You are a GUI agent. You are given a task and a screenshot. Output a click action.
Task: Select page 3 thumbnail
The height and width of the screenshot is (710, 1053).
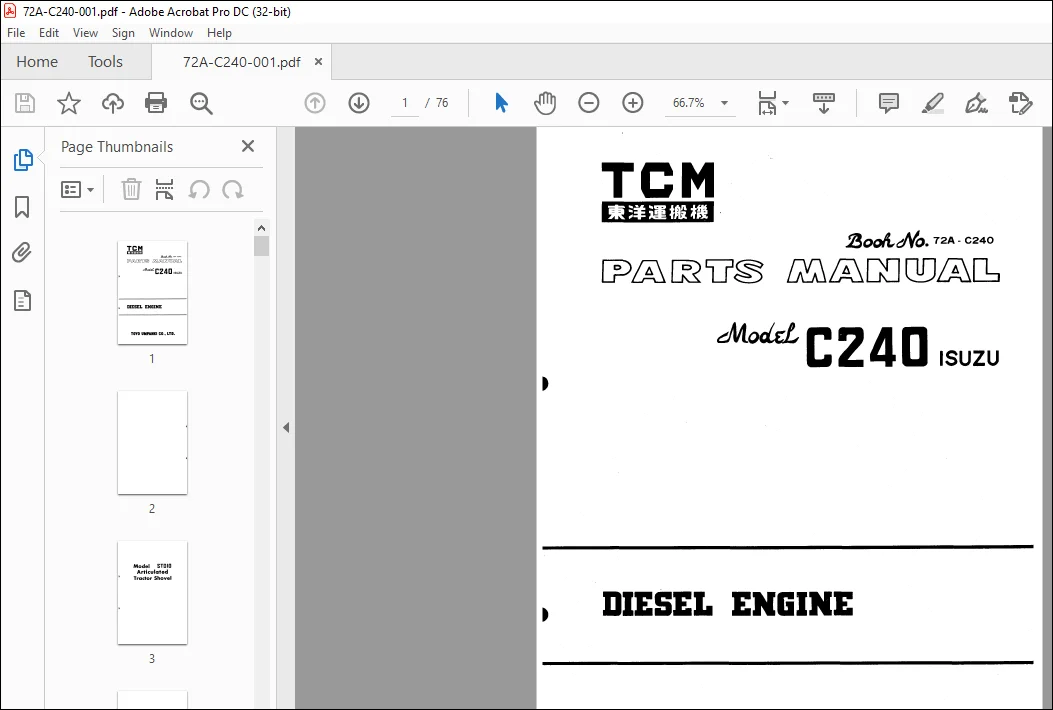152,592
